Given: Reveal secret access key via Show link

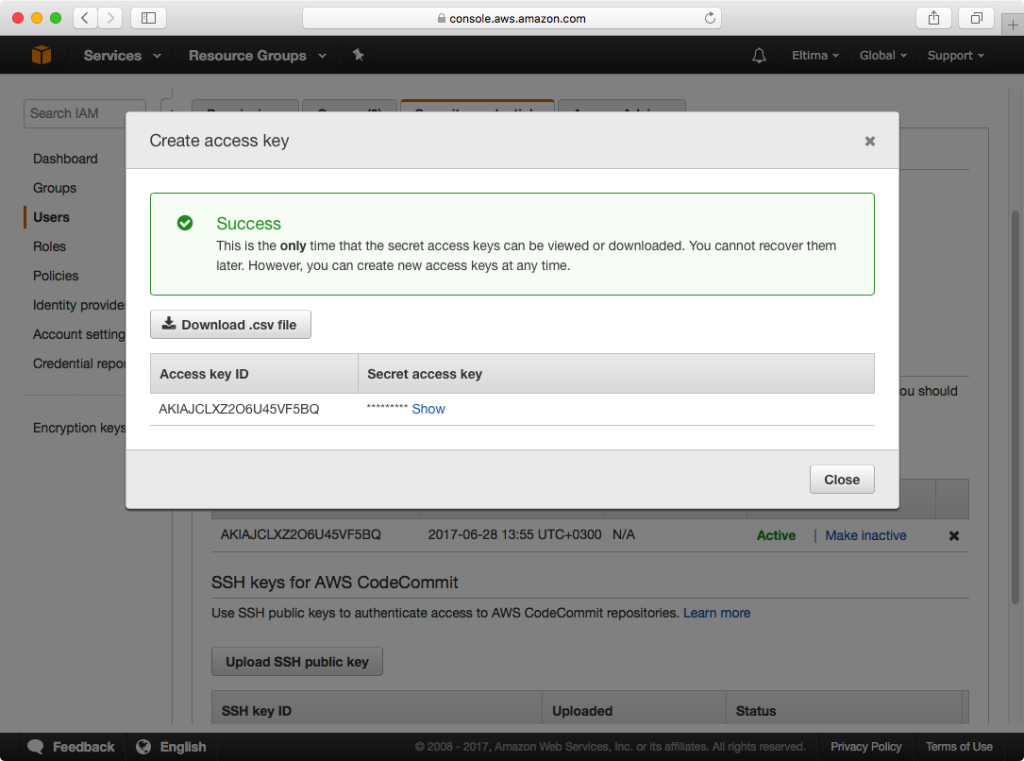Looking at the screenshot, I should click(x=428, y=409).
